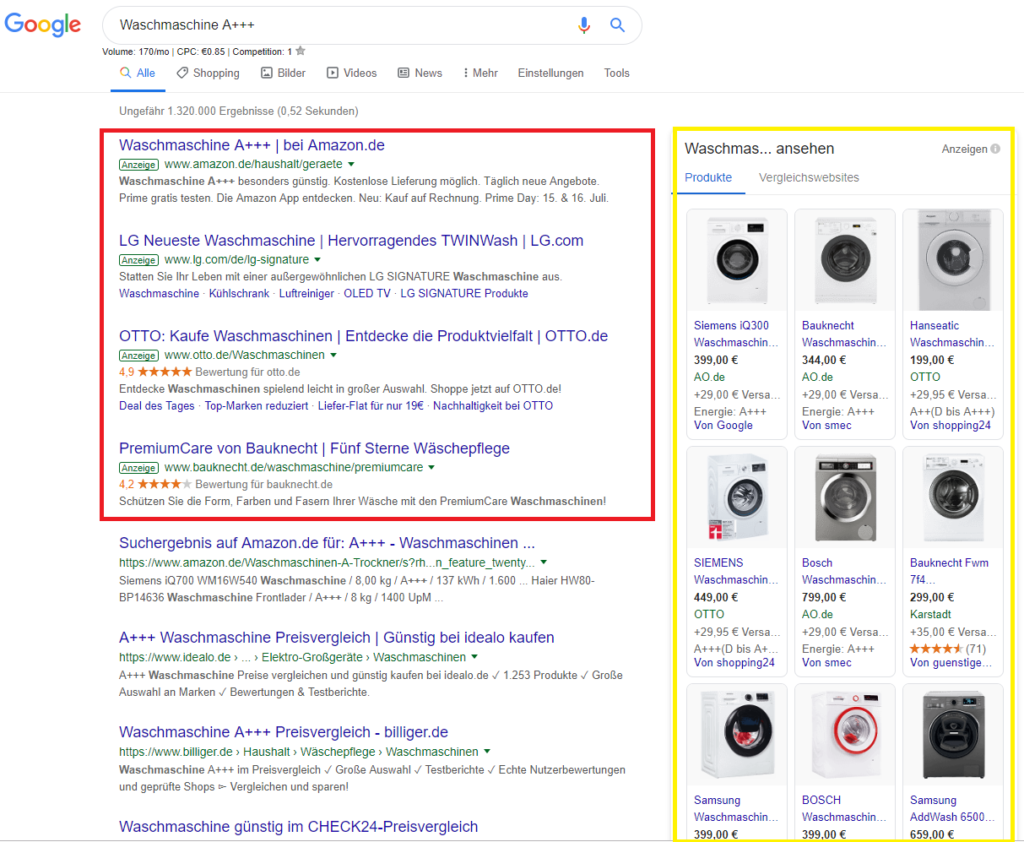Expand dropdown arrow next to bauknecht.de URL
The width and height of the screenshot is (1024, 842).
click(x=431, y=468)
